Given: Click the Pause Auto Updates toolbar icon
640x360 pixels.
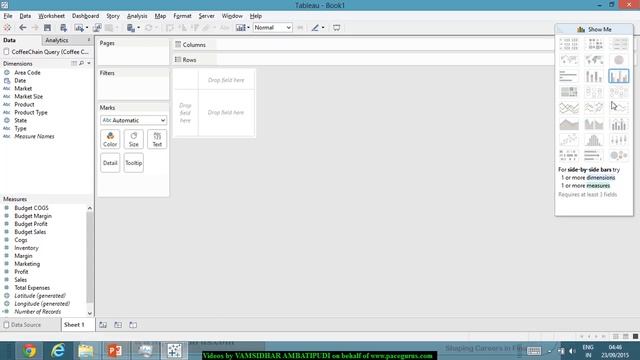Looking at the screenshot, I should (130, 28).
